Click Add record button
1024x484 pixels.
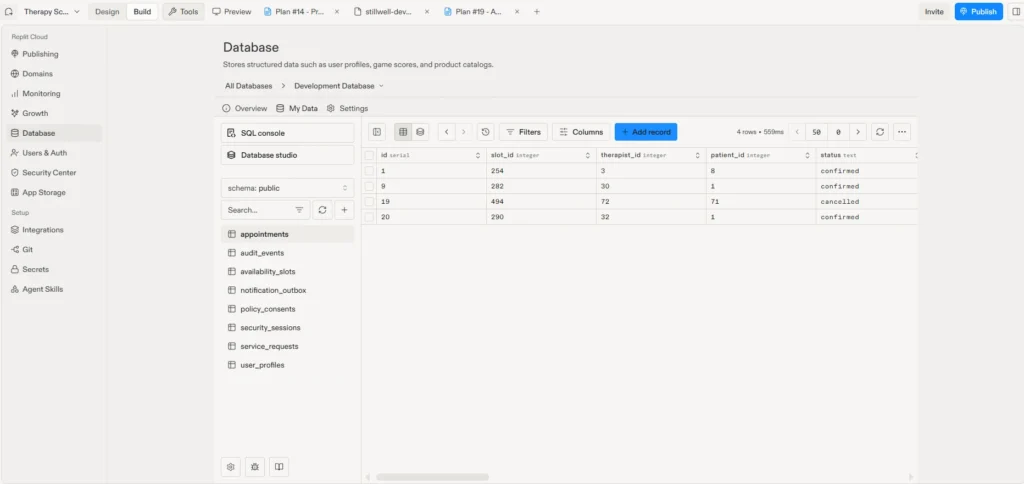tap(646, 132)
